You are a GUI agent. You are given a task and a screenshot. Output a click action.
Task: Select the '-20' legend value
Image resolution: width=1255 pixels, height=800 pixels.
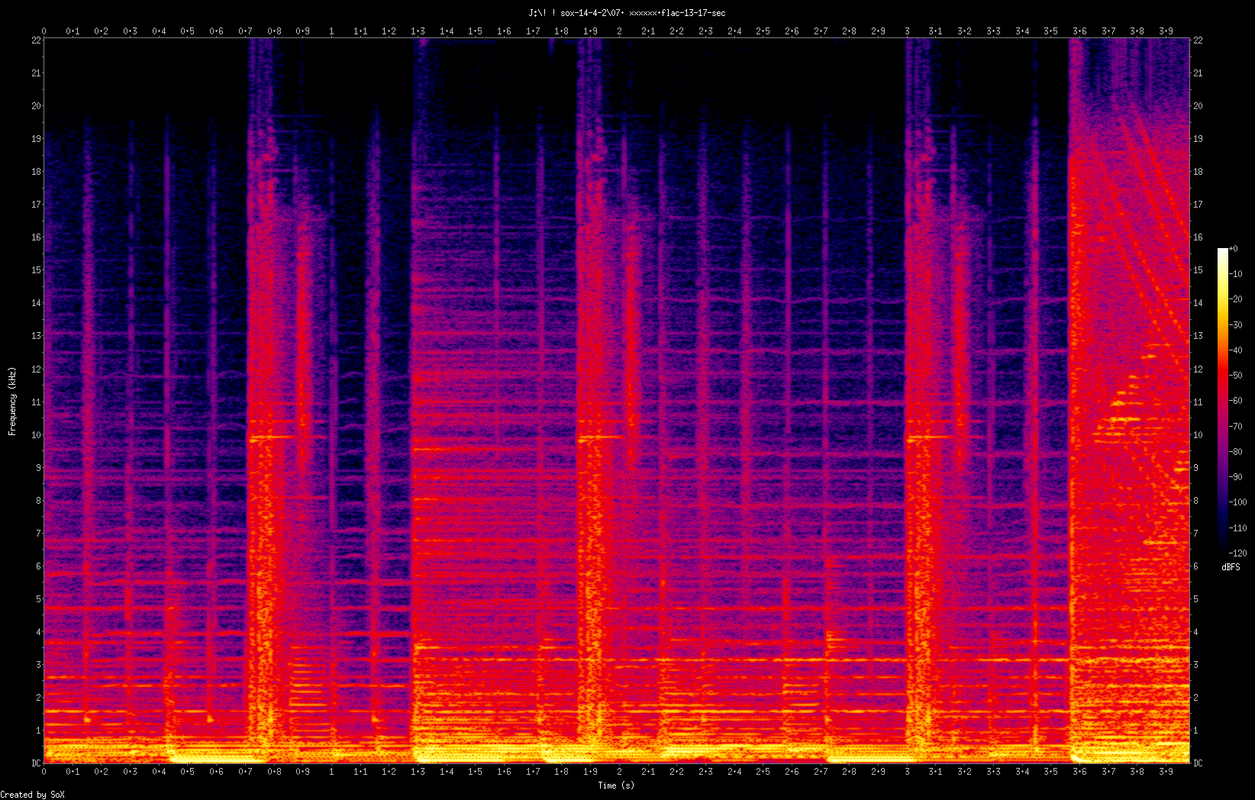click(1237, 299)
